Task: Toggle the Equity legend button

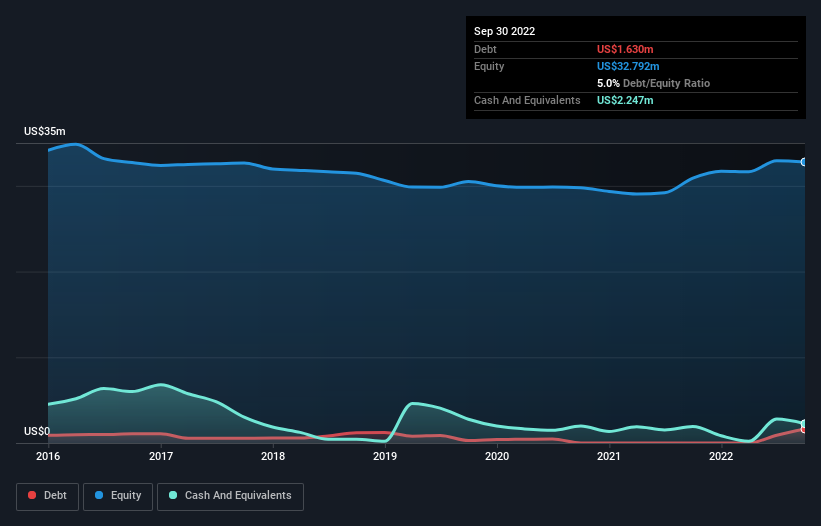Action: (118, 496)
